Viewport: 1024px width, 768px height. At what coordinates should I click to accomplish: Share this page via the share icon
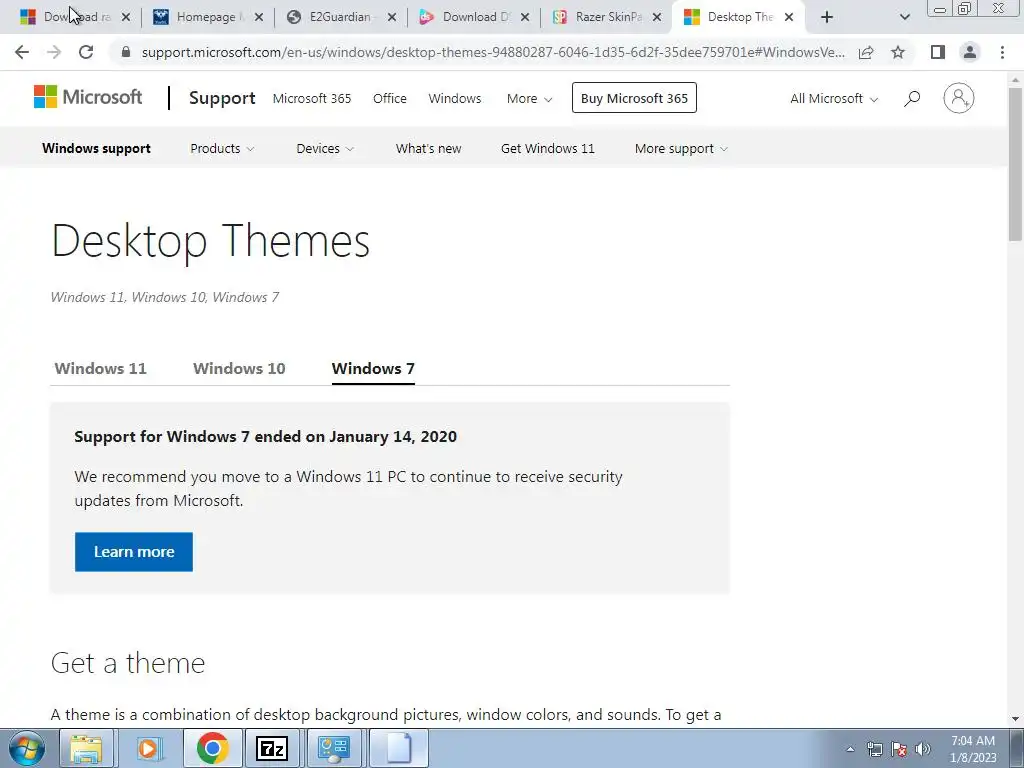pos(866,52)
